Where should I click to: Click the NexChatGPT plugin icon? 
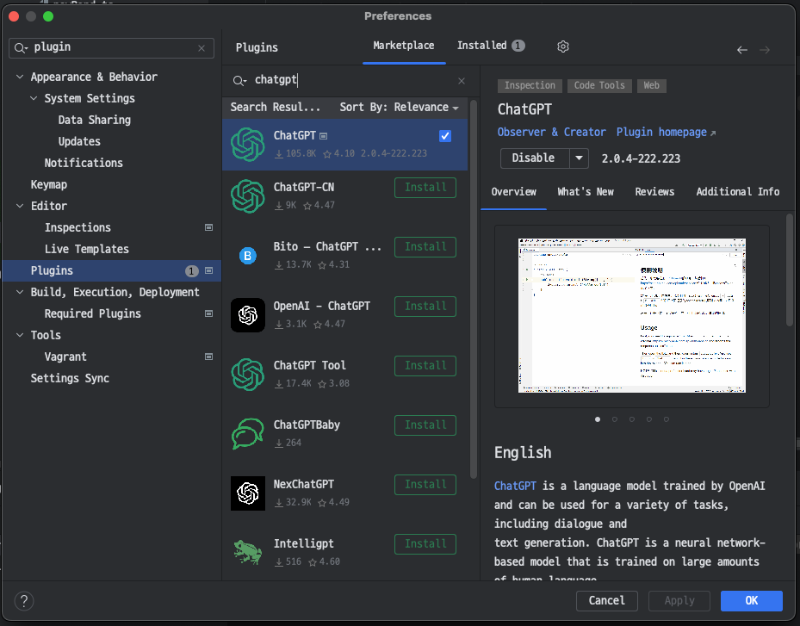(x=248, y=493)
